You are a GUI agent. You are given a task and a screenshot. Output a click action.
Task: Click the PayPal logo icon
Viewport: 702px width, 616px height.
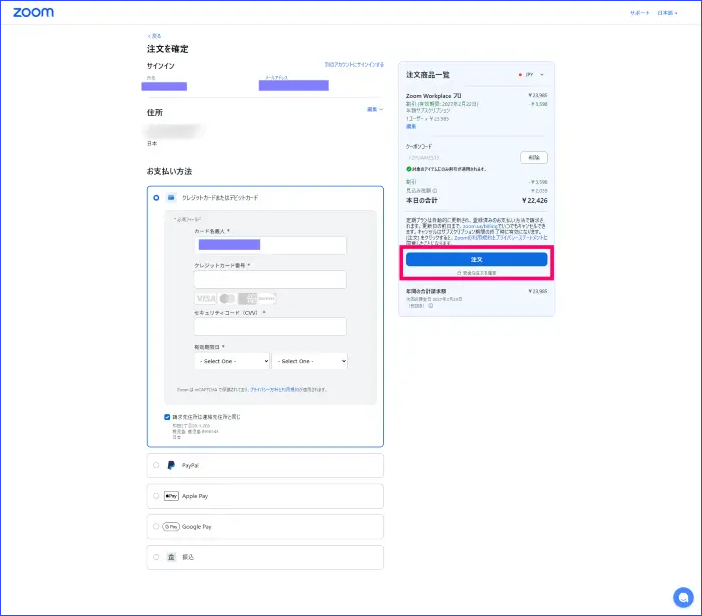[x=171, y=466]
